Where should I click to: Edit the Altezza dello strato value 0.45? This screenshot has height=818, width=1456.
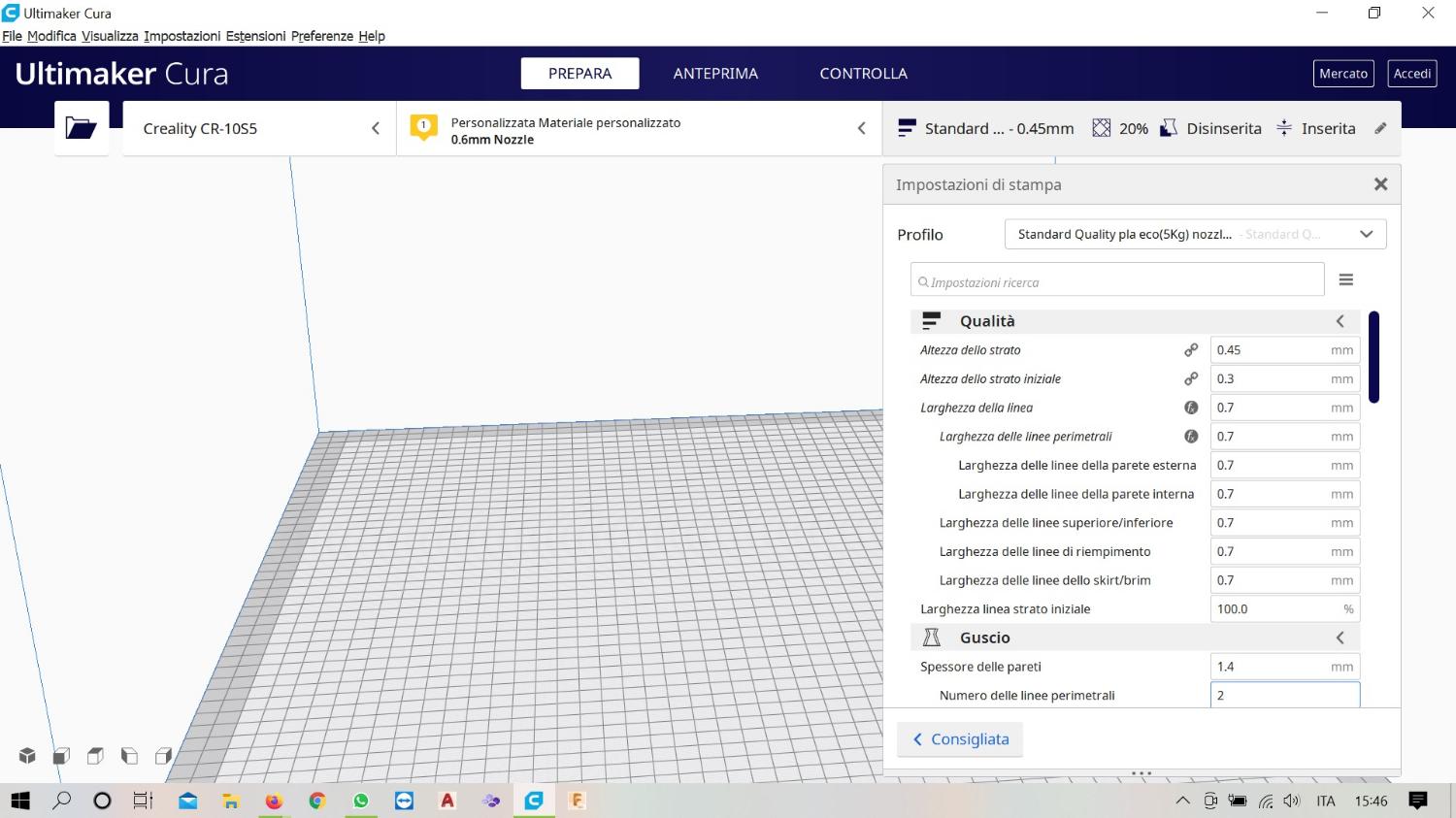(1285, 350)
